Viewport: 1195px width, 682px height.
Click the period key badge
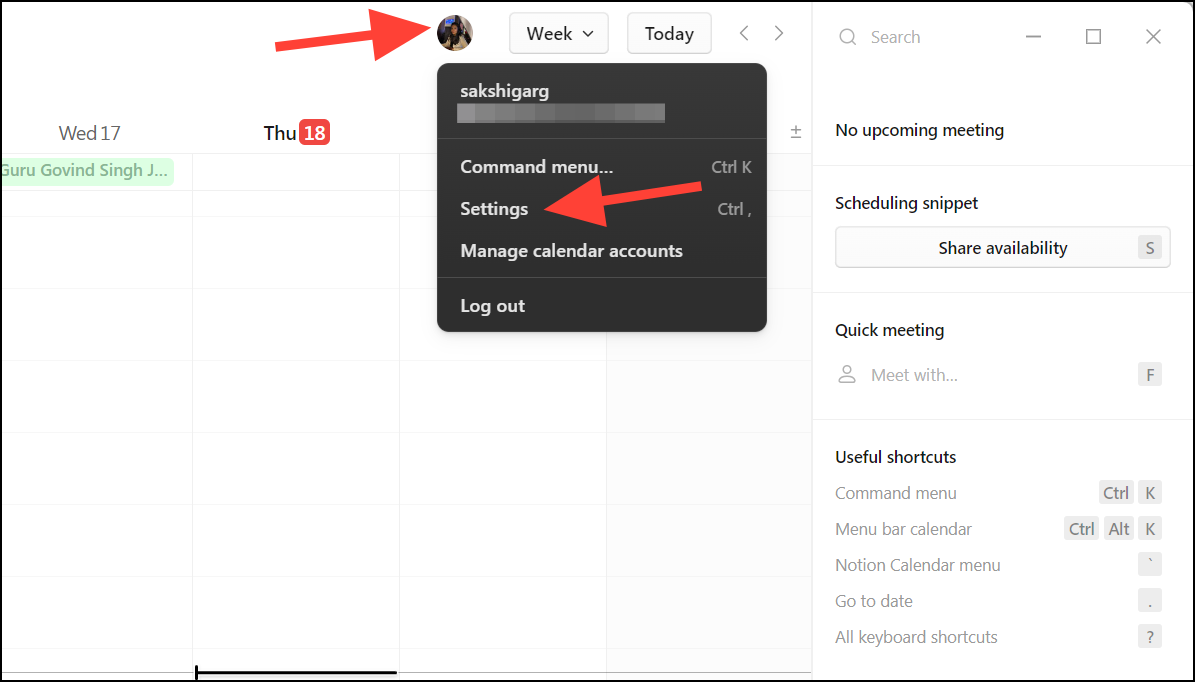click(x=1149, y=600)
